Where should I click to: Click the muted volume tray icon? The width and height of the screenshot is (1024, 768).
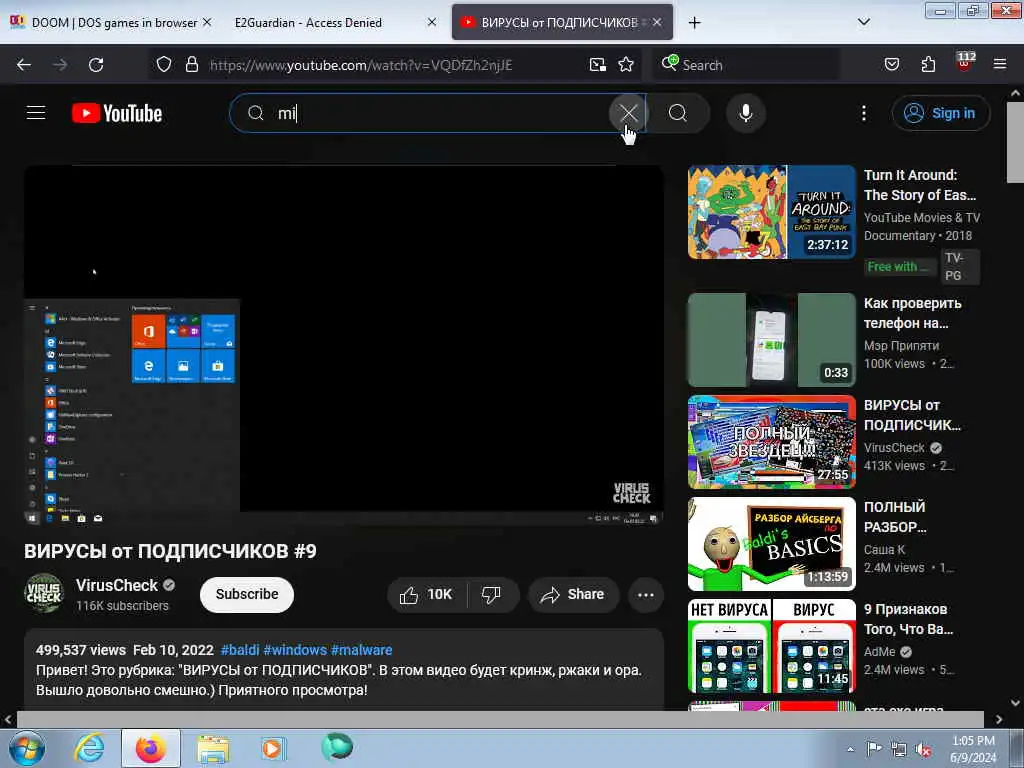pos(923,749)
